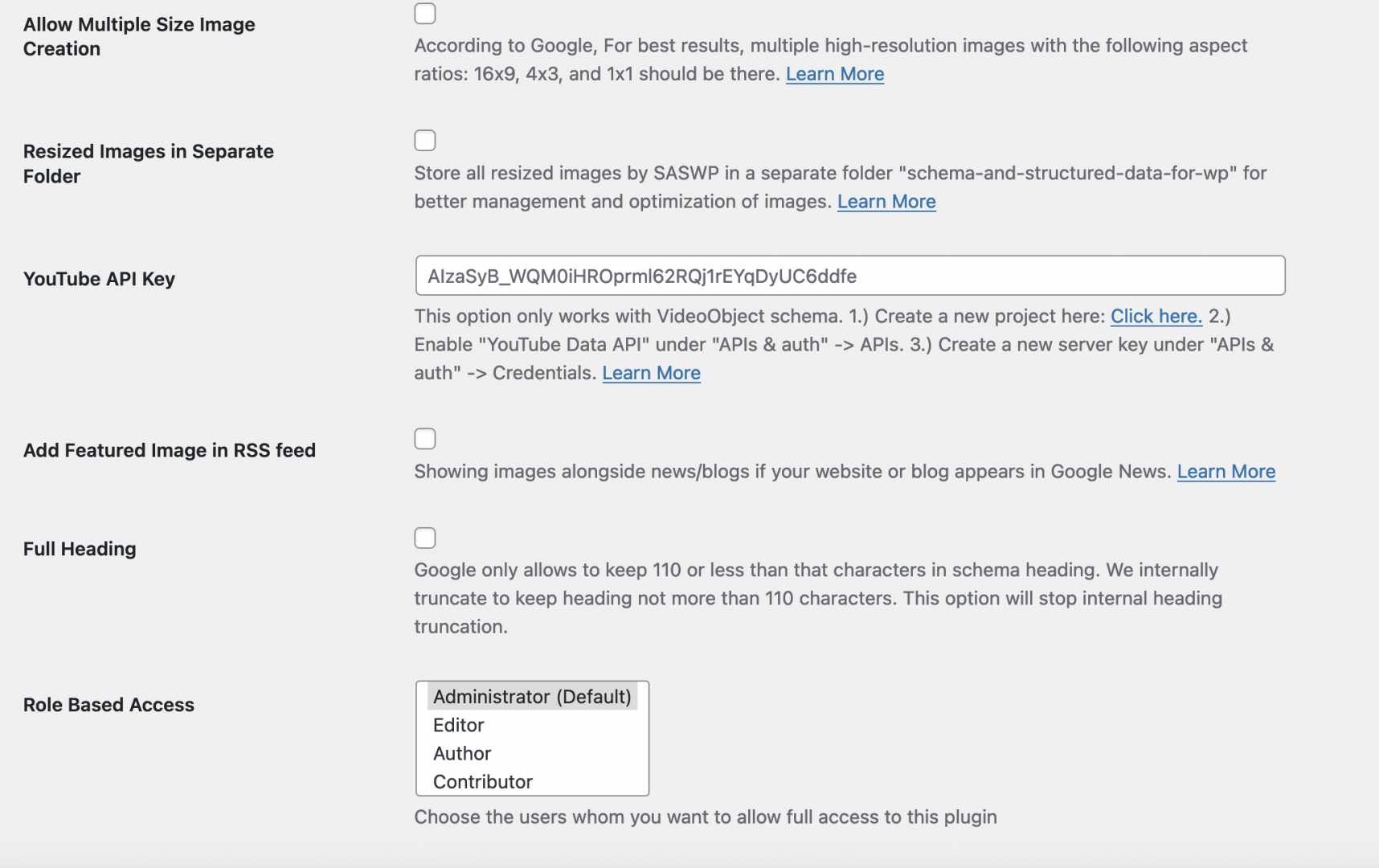Open Learn More link for Google News images
This screenshot has width=1379, height=868.
(1226, 472)
